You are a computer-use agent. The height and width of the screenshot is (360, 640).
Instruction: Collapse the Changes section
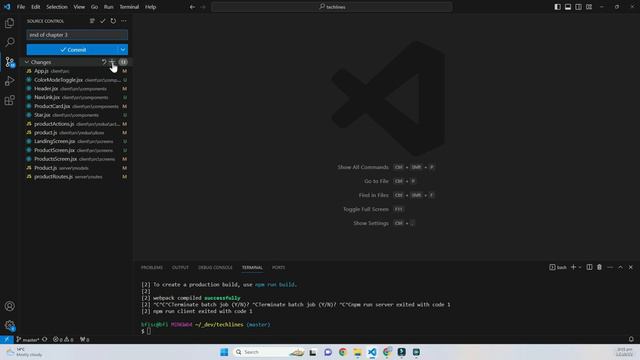pyautogui.click(x=27, y=62)
